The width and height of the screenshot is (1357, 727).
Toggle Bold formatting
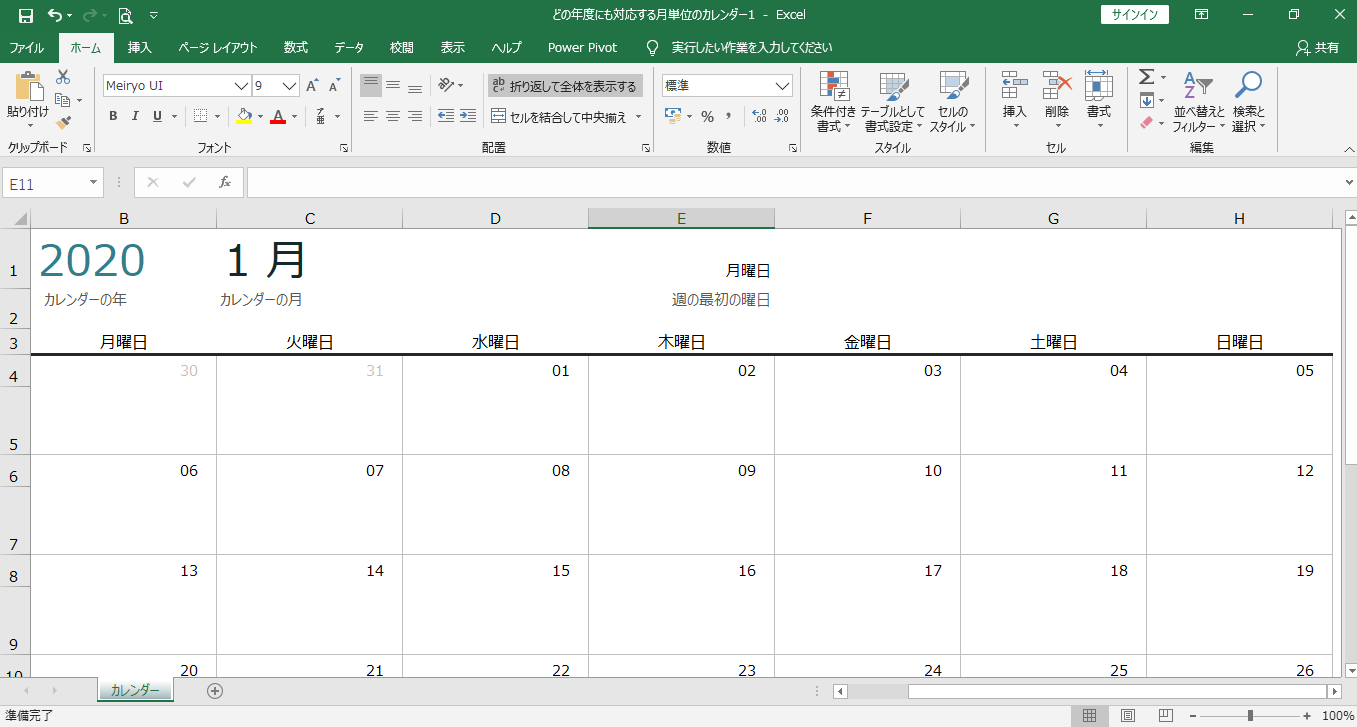113,116
